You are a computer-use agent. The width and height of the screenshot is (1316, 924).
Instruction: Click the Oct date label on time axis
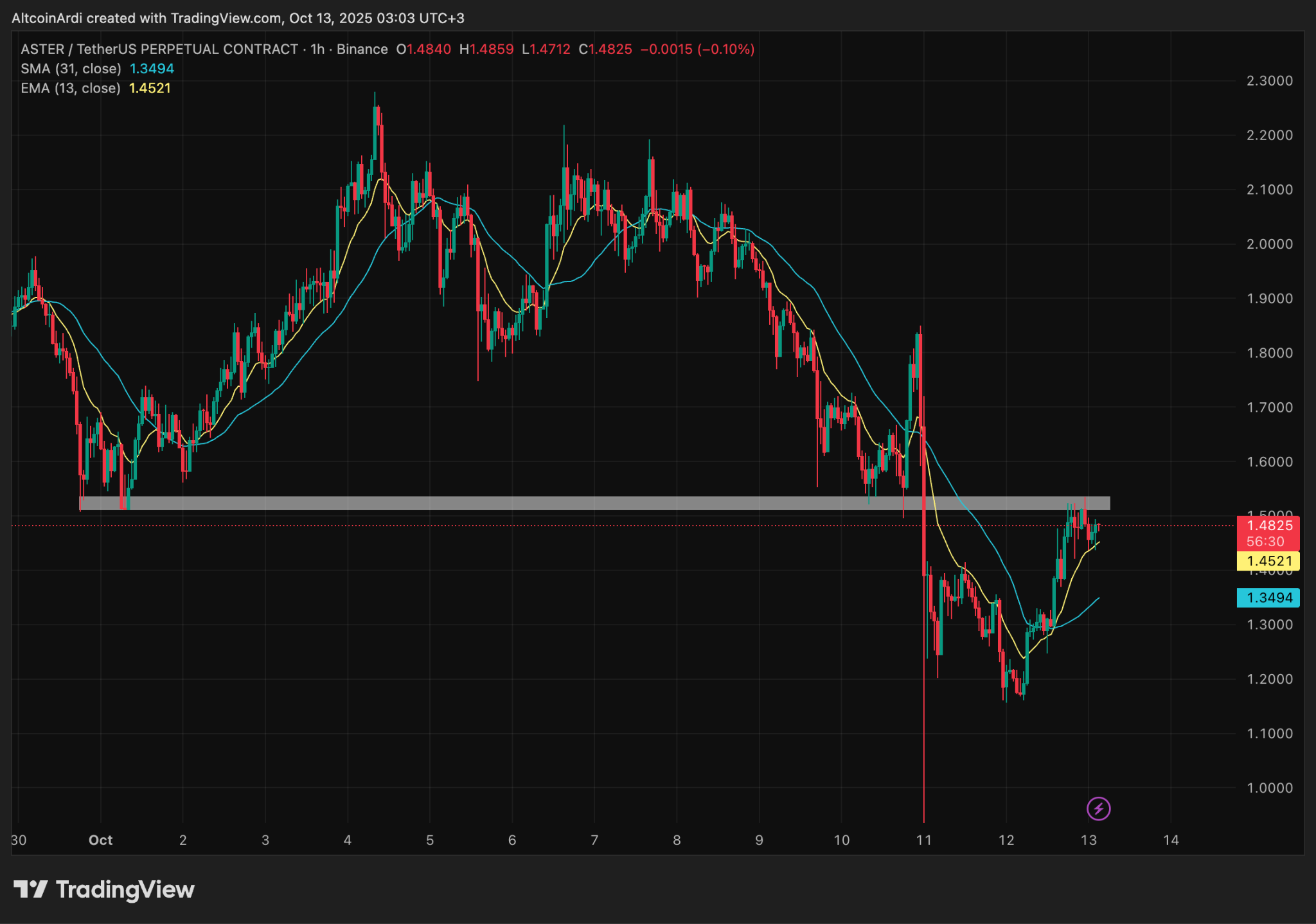click(100, 840)
